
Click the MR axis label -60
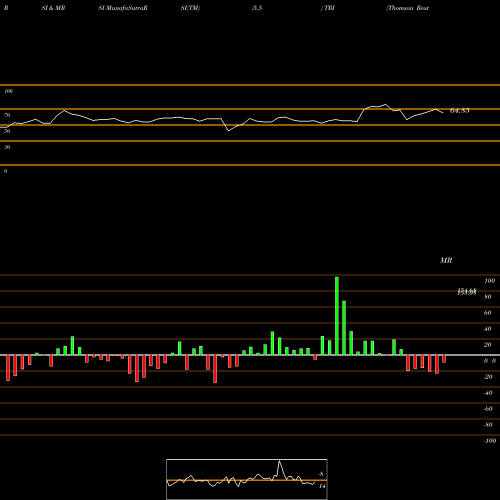[488, 409]
